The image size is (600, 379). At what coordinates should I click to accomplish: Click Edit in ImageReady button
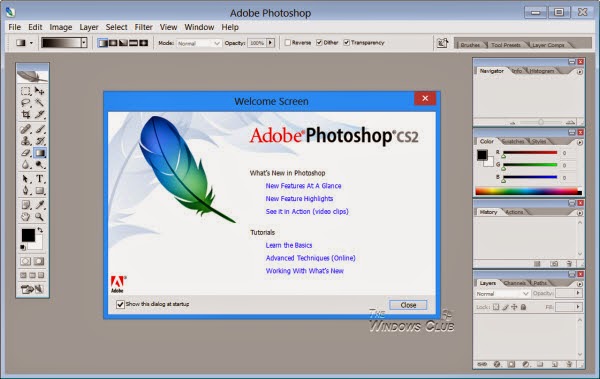point(32,289)
